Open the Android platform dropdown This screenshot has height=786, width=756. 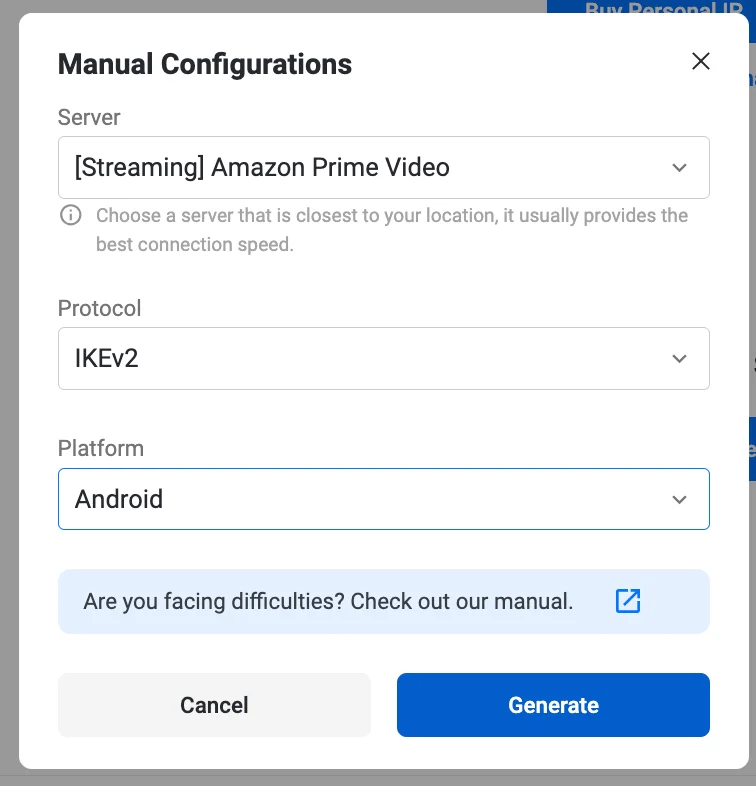tap(383, 499)
